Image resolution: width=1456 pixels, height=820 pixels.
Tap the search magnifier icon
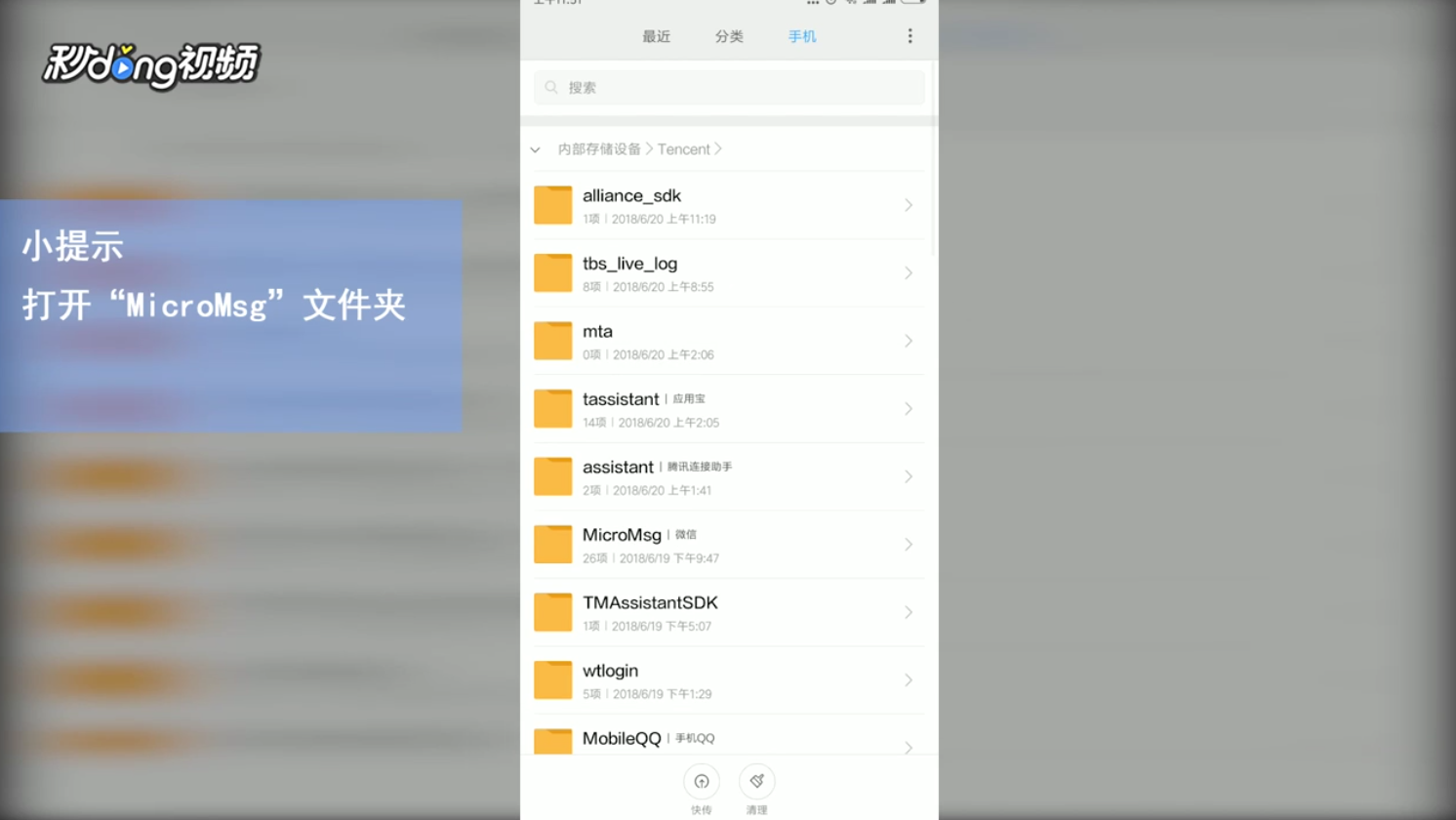click(x=551, y=87)
